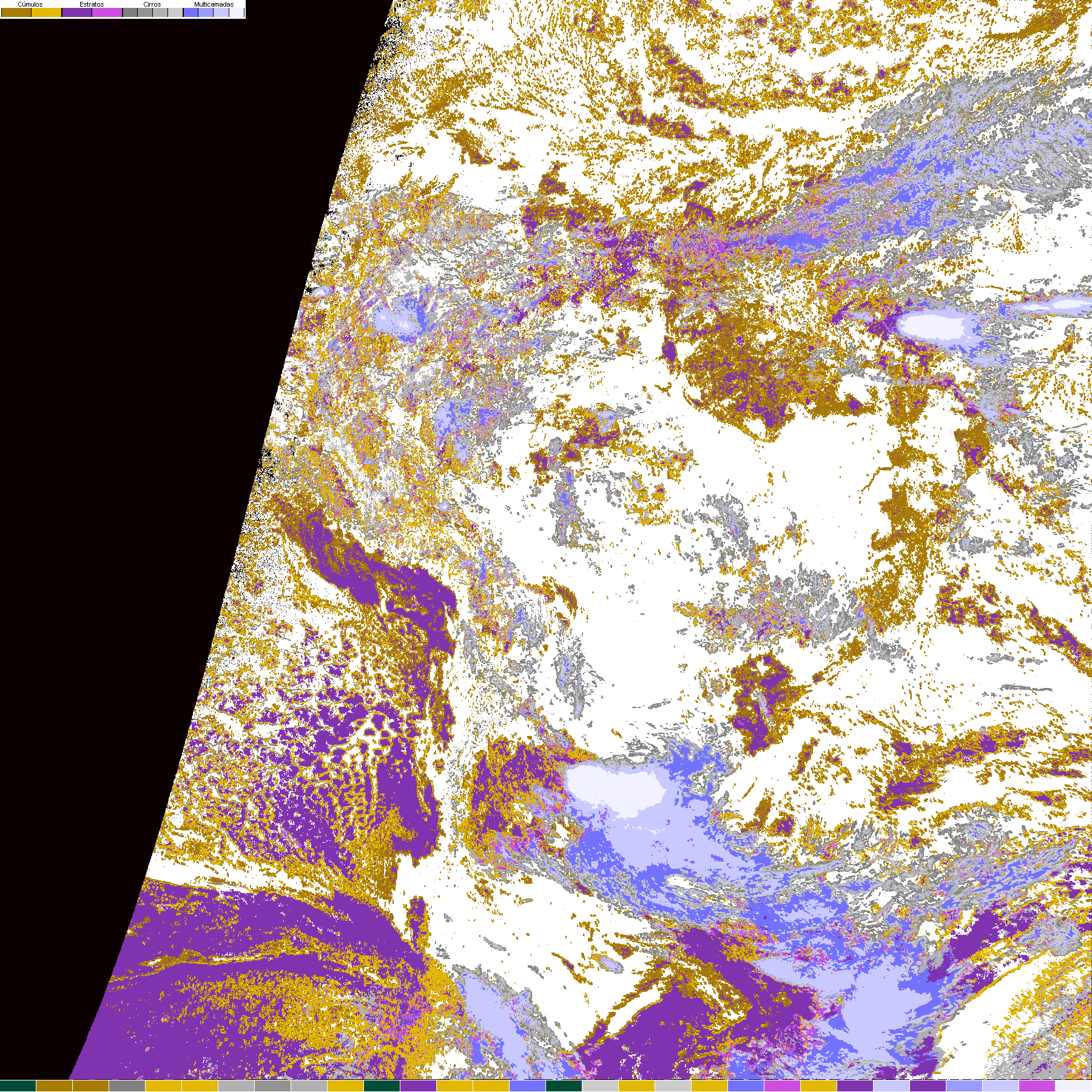The height and width of the screenshot is (1092, 1092).
Task: Select the yellow Cúmulos legend swatch
Action: 46,12
